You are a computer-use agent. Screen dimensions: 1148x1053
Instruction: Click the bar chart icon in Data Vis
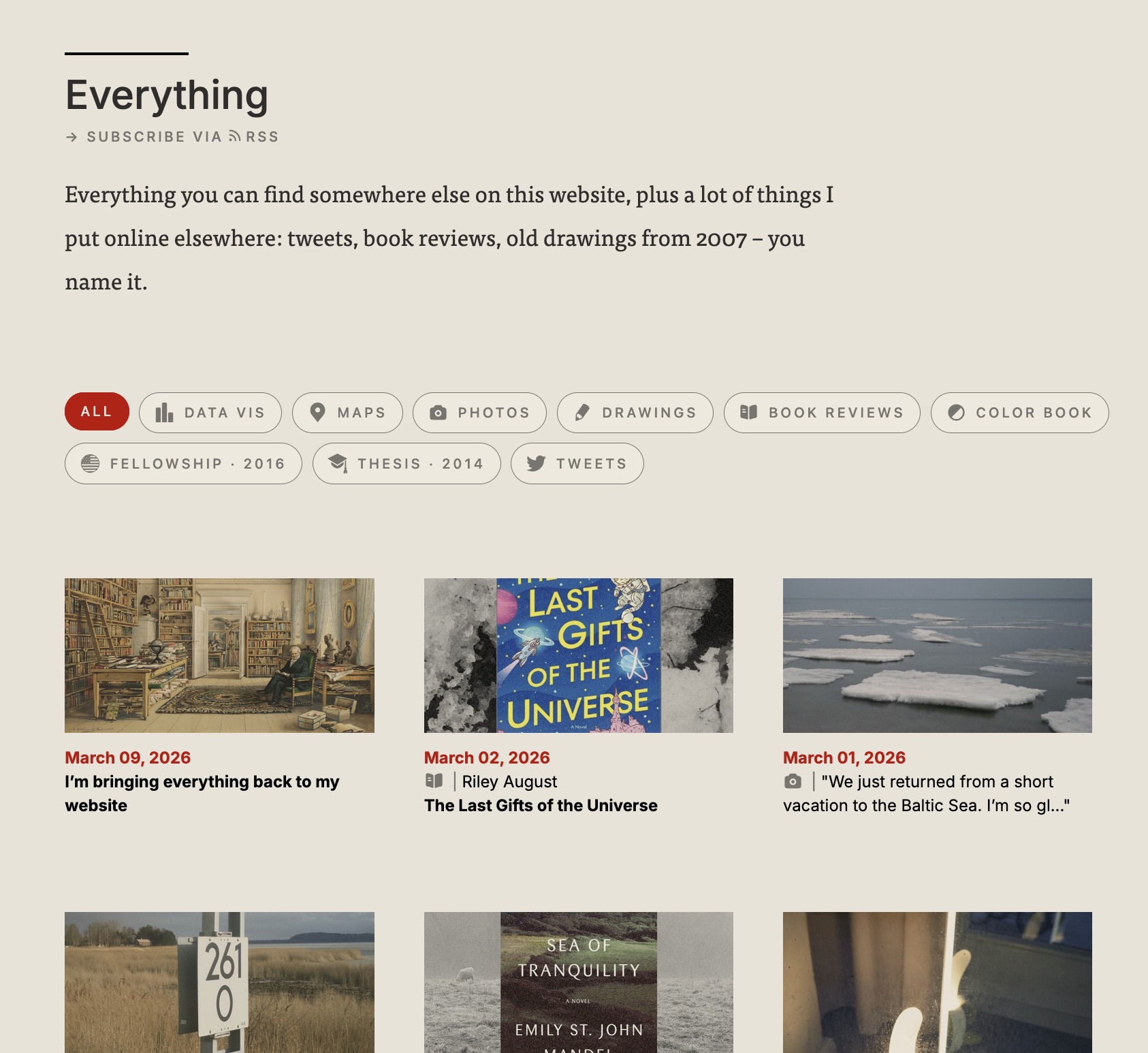coord(164,413)
